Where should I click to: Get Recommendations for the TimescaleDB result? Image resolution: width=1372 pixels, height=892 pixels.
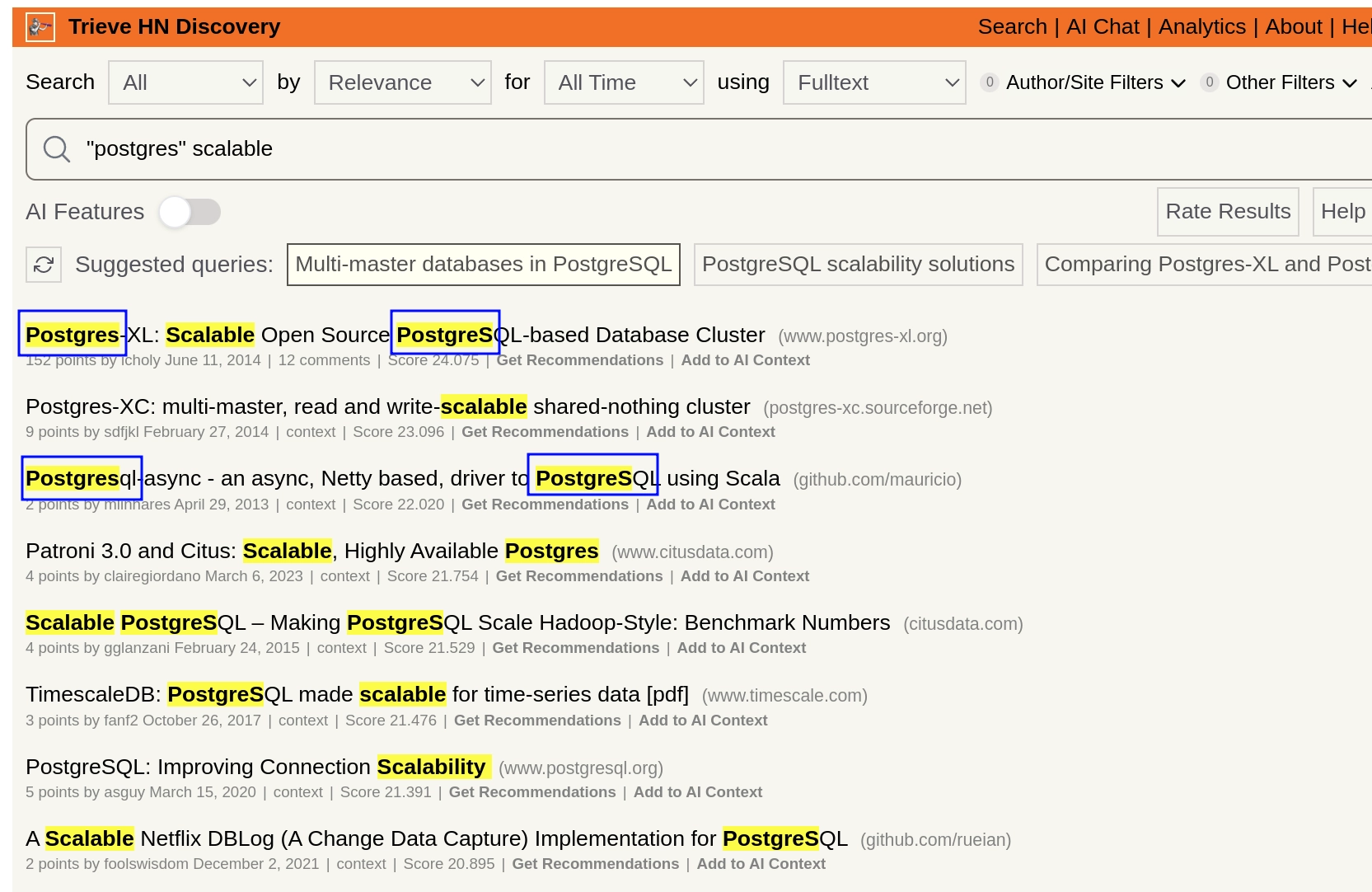point(537,721)
